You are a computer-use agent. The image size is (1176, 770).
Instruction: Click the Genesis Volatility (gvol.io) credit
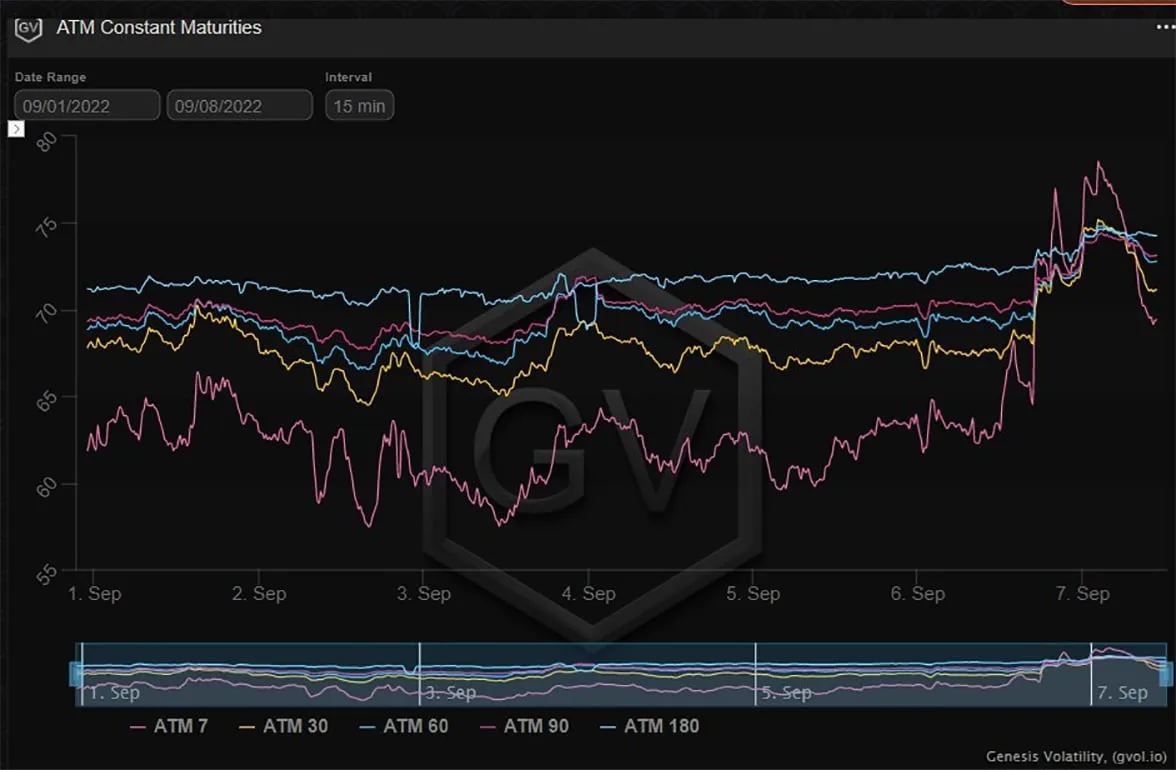coord(1076,756)
